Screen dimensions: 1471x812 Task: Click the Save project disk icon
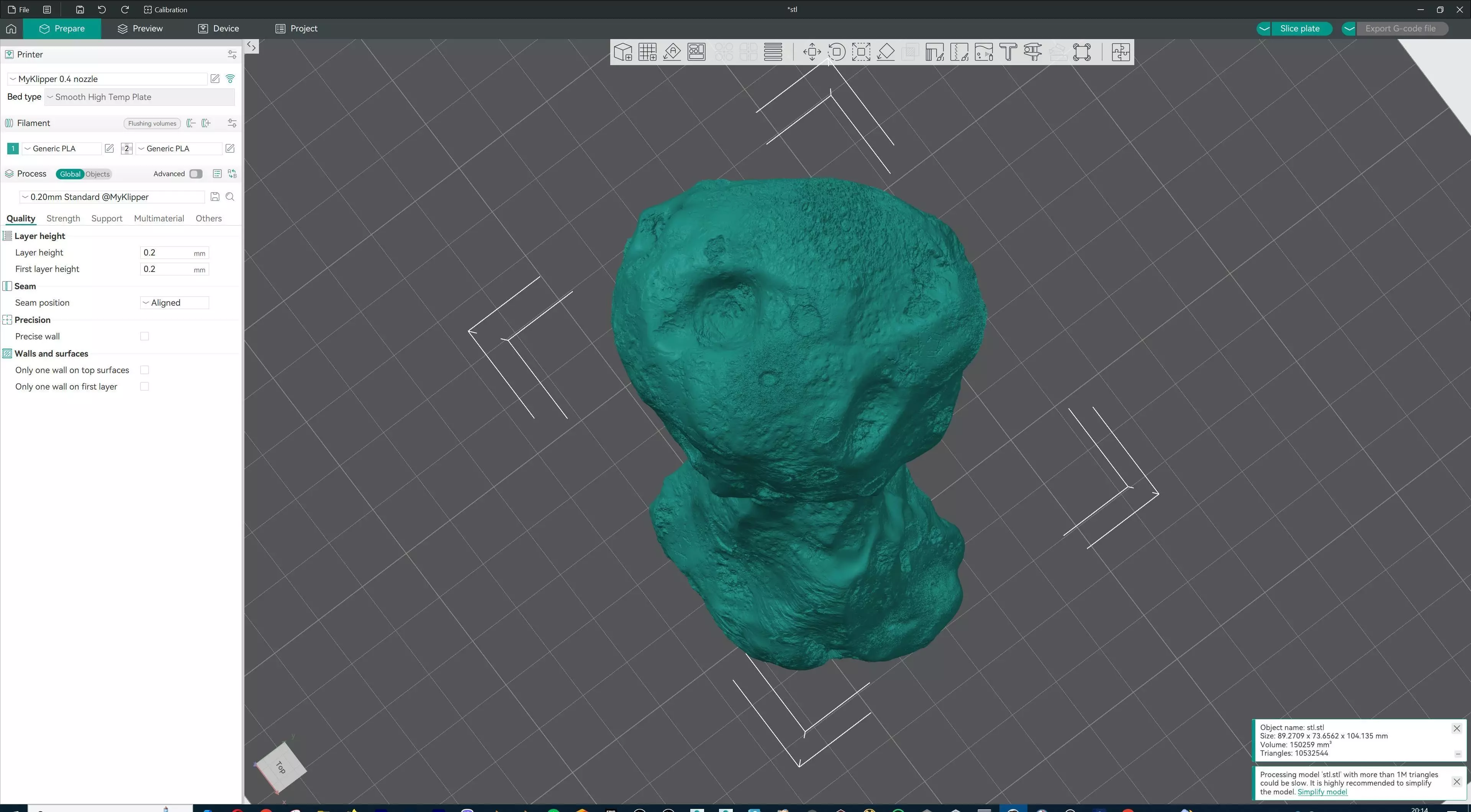(x=80, y=10)
